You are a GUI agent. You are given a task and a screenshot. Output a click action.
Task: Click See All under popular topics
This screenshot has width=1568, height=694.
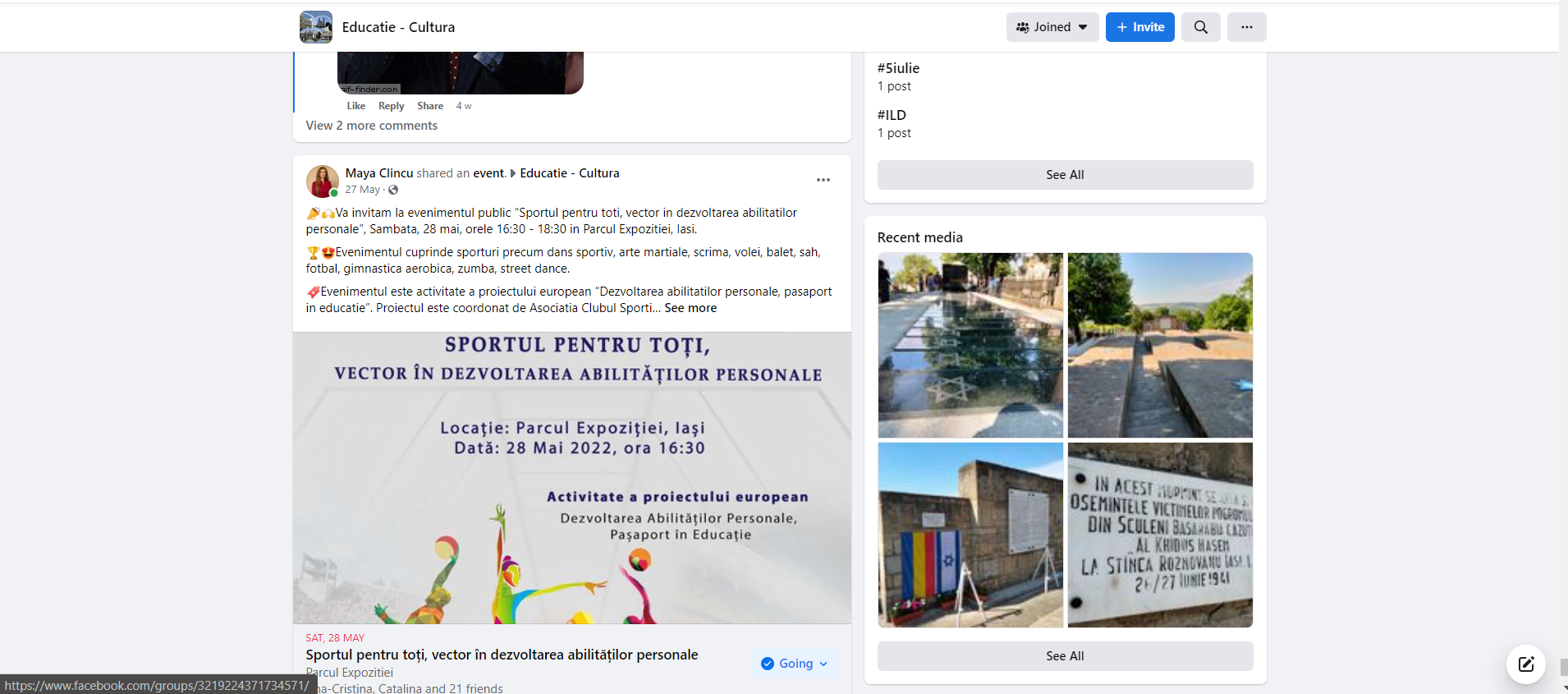coord(1065,175)
